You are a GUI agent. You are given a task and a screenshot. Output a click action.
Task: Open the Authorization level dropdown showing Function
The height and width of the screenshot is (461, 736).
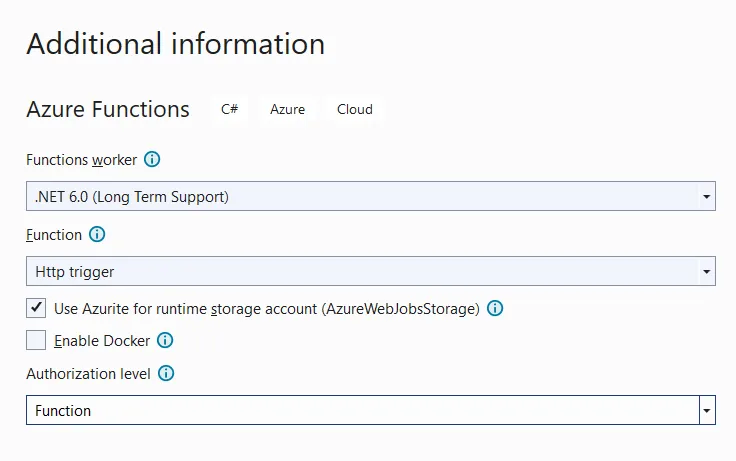point(370,410)
